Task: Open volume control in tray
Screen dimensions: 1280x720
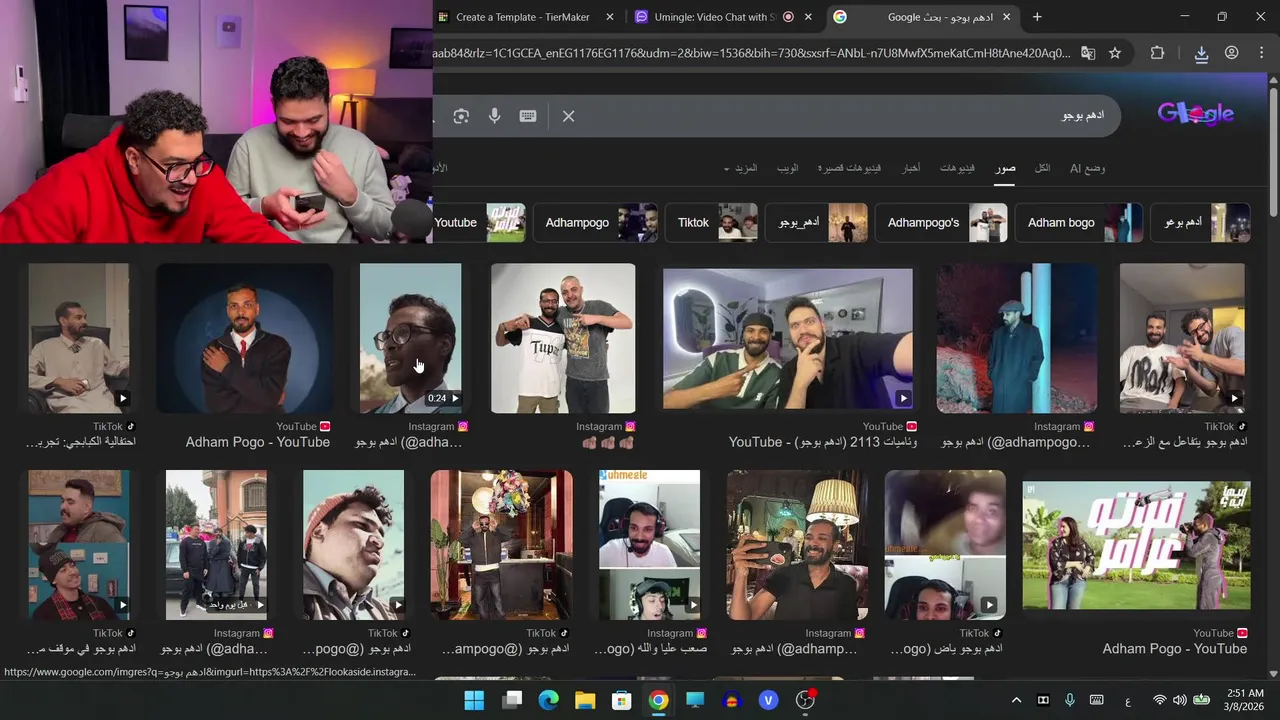Action: pos(1180,700)
